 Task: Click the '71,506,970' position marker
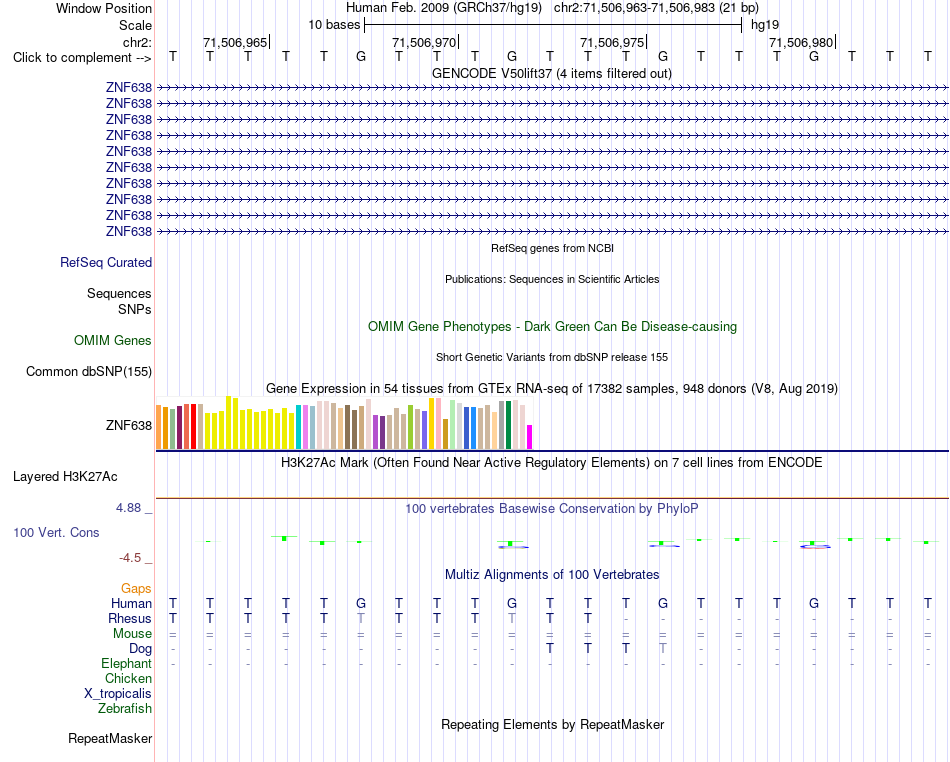tap(424, 42)
